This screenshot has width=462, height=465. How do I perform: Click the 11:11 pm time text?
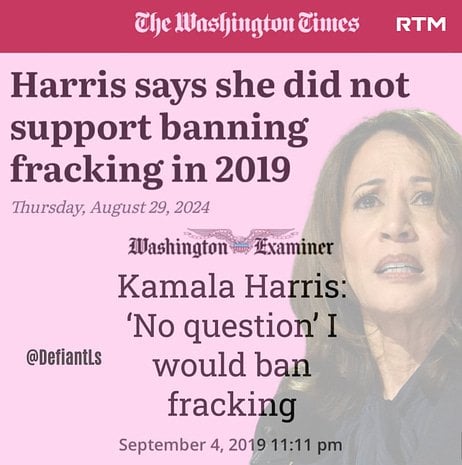tap(307, 445)
